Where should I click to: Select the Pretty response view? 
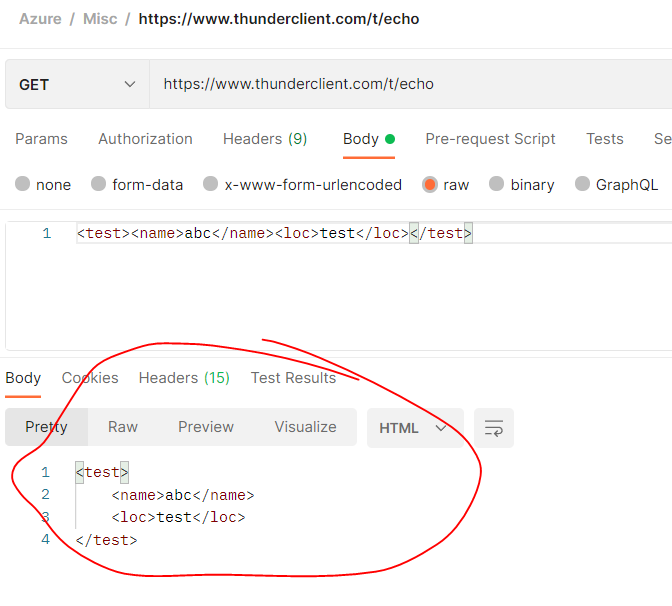46,427
